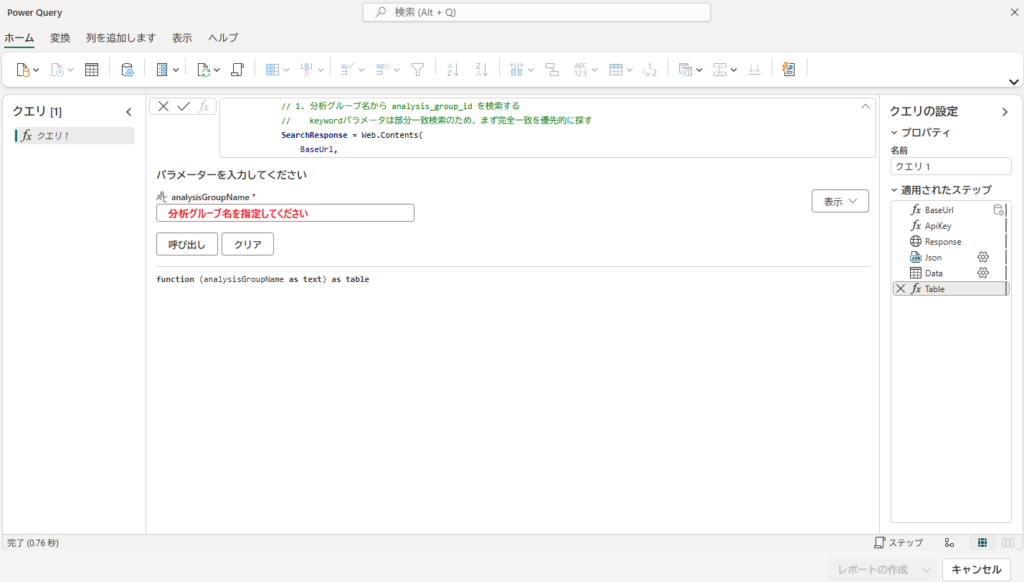Open the 表示 dropdown button in parameter area
The height and width of the screenshot is (582, 1024).
(840, 201)
